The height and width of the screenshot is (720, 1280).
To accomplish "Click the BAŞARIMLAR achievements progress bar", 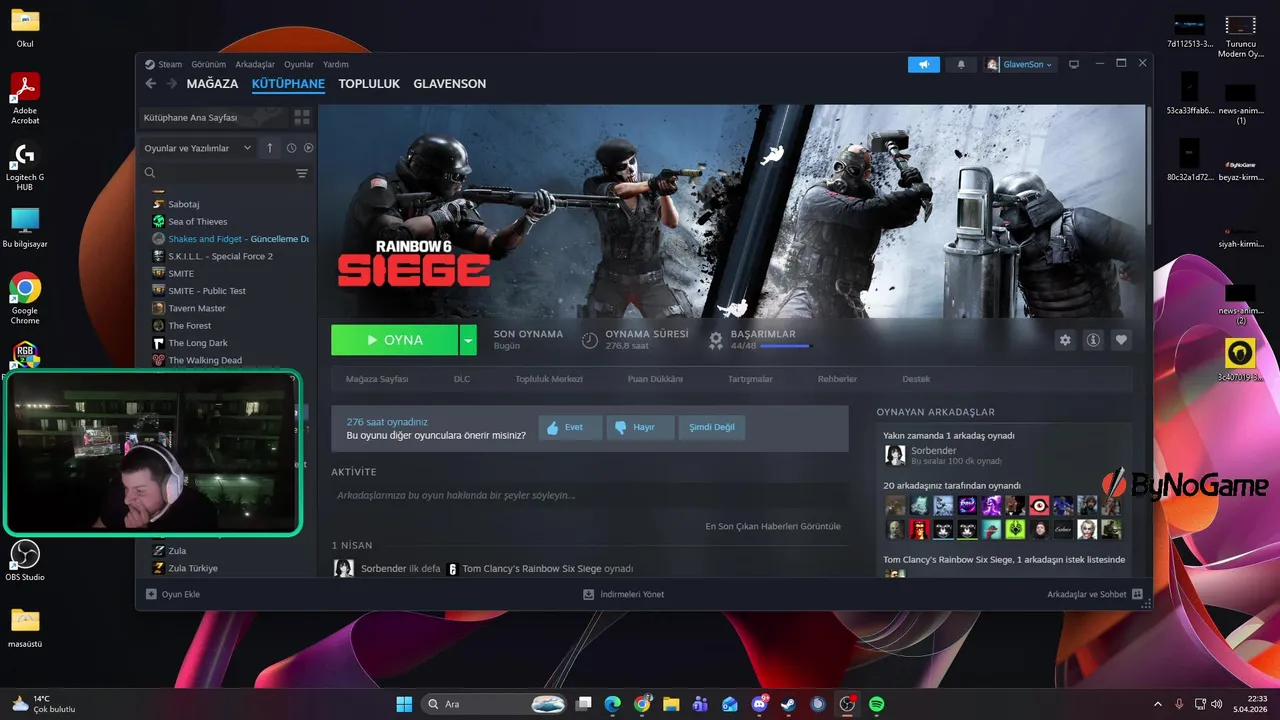I will point(786,346).
